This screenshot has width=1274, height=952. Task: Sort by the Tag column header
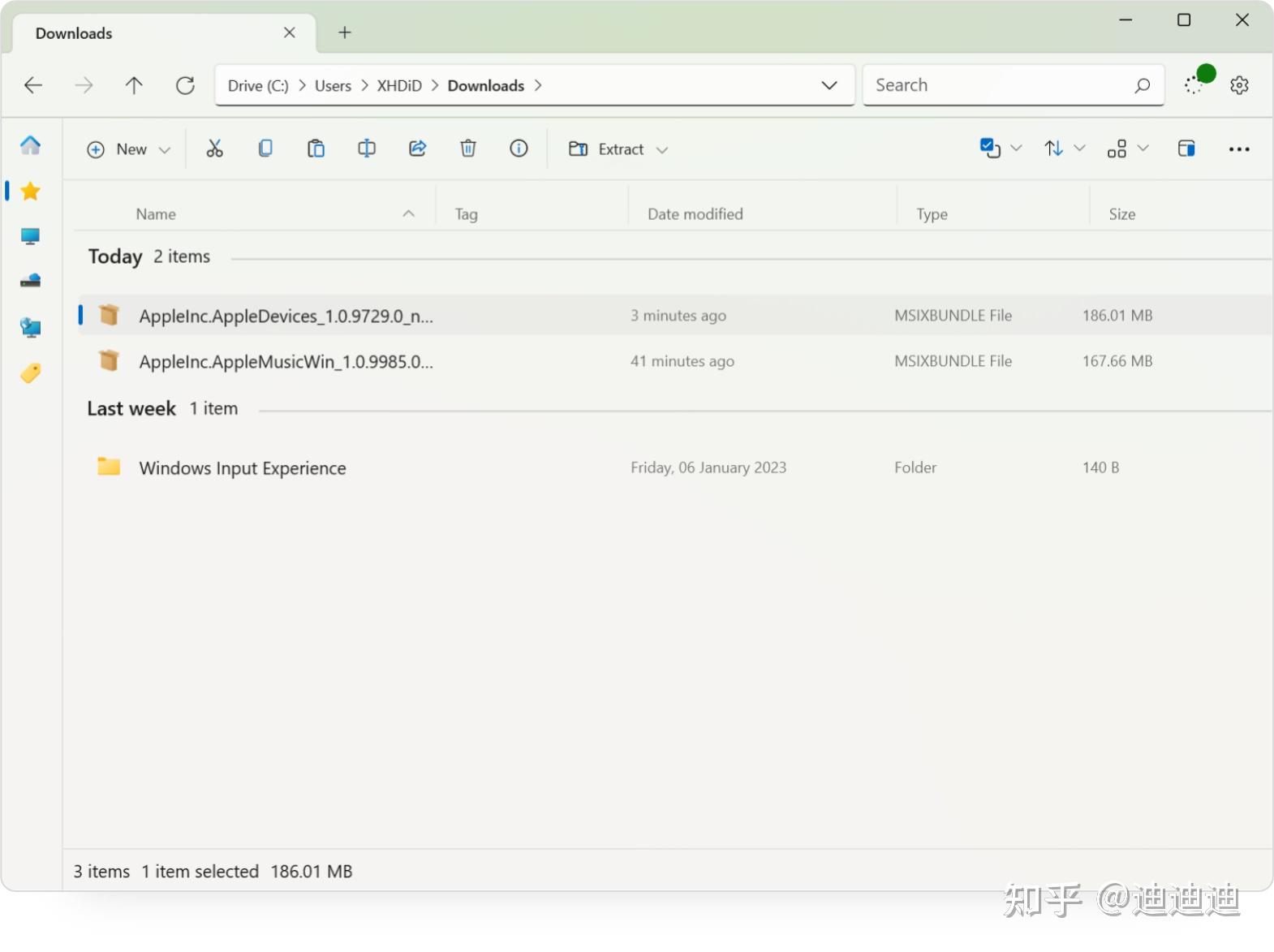click(x=466, y=214)
